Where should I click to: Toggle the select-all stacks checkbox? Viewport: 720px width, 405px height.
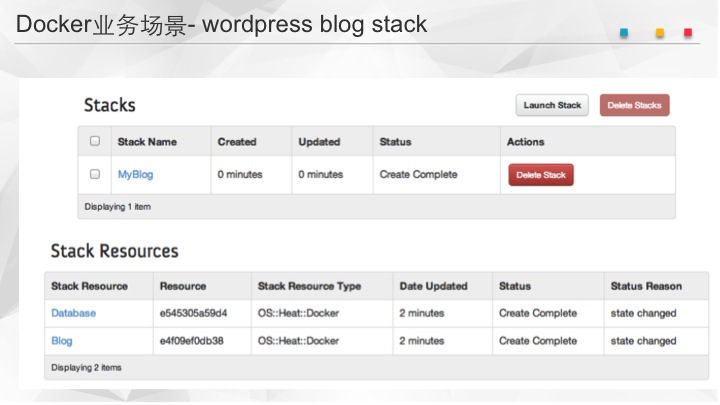[x=95, y=141]
